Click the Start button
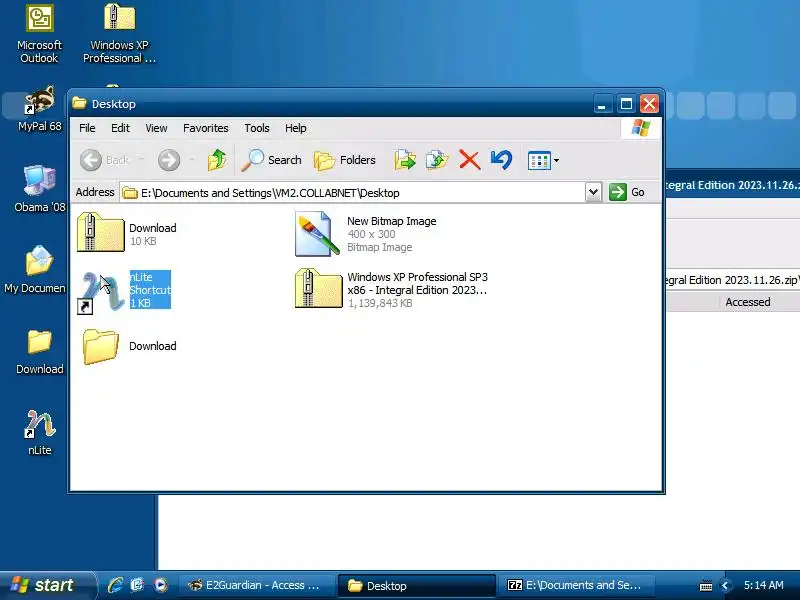800x600 pixels. (47, 585)
